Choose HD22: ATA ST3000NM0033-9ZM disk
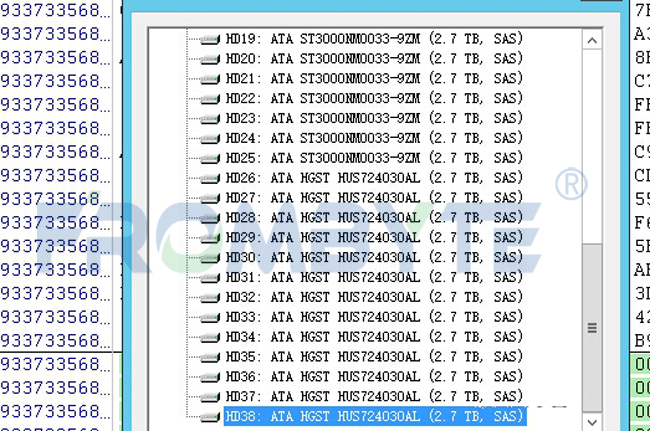 374,98
